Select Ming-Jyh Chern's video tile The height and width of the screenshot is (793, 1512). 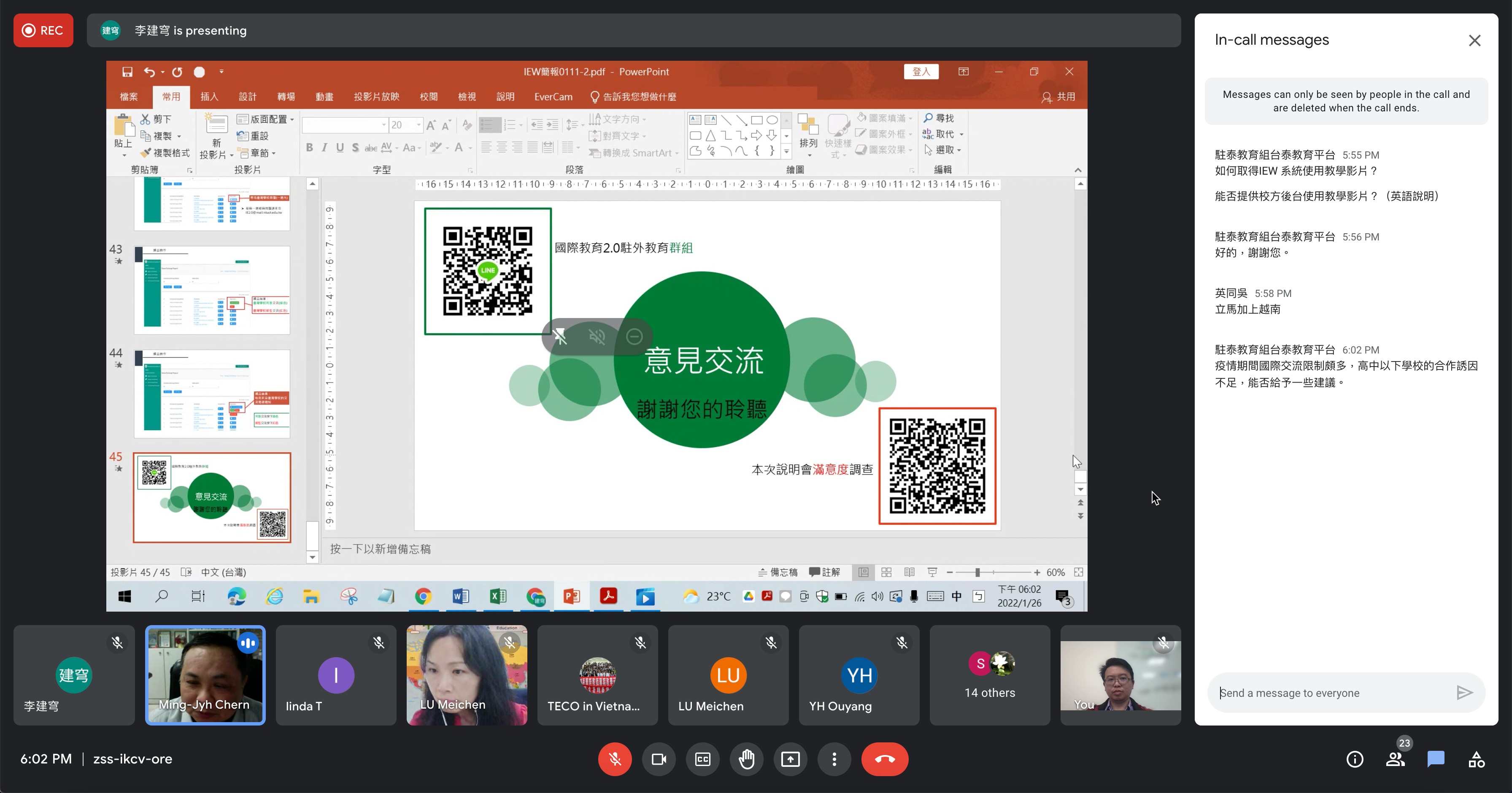click(x=205, y=675)
